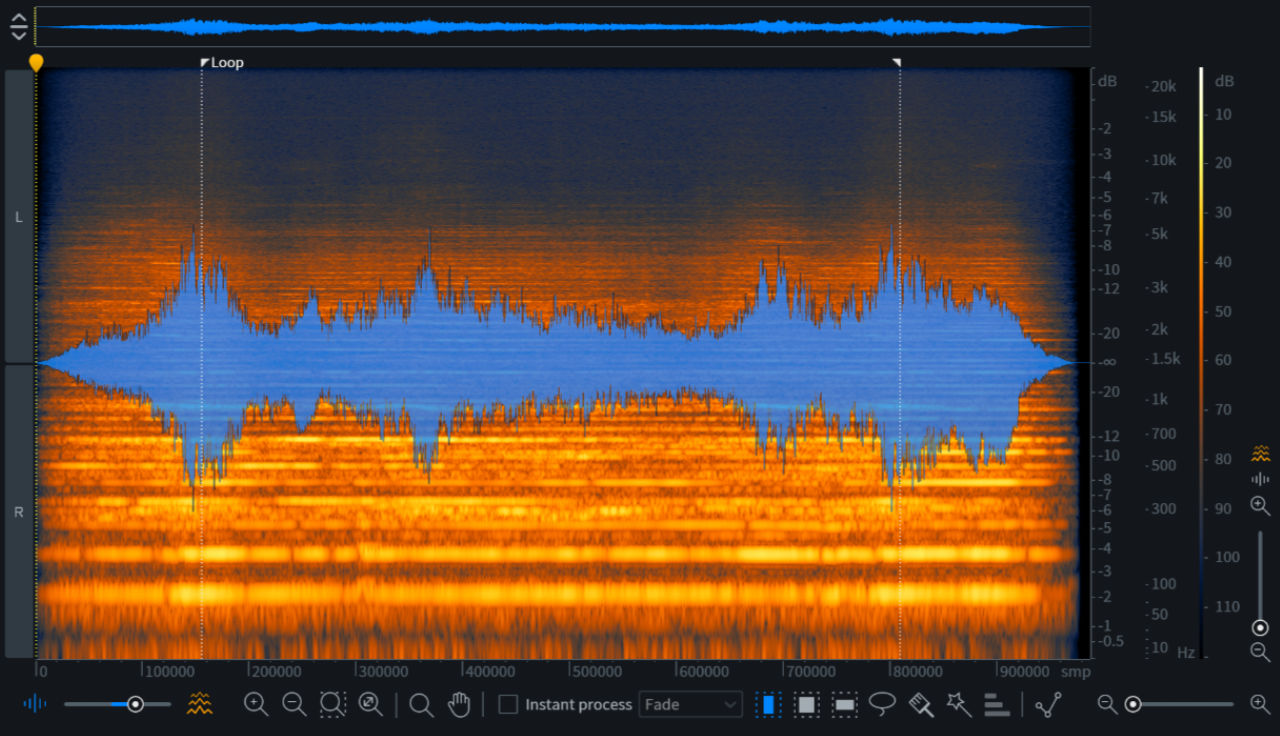Image resolution: width=1280 pixels, height=736 pixels.
Task: Enable the Instant process checkbox
Action: click(x=508, y=704)
